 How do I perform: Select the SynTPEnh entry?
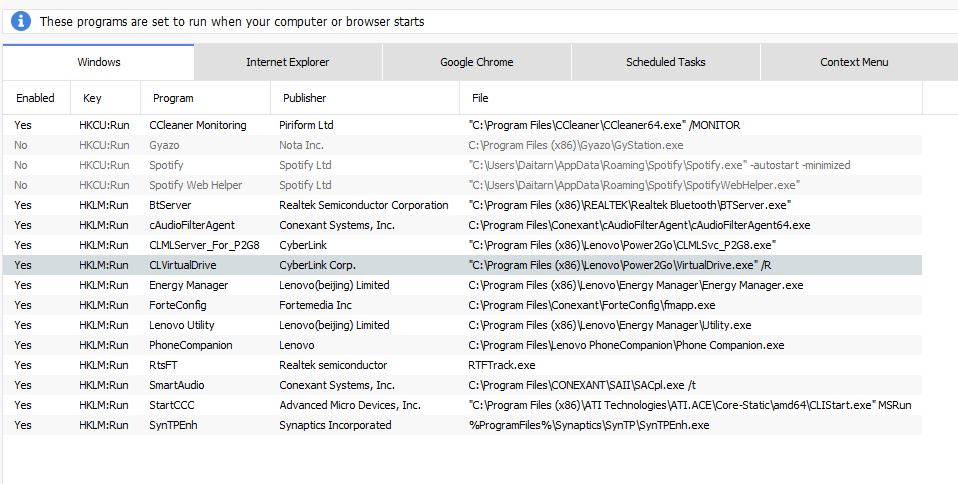463,425
